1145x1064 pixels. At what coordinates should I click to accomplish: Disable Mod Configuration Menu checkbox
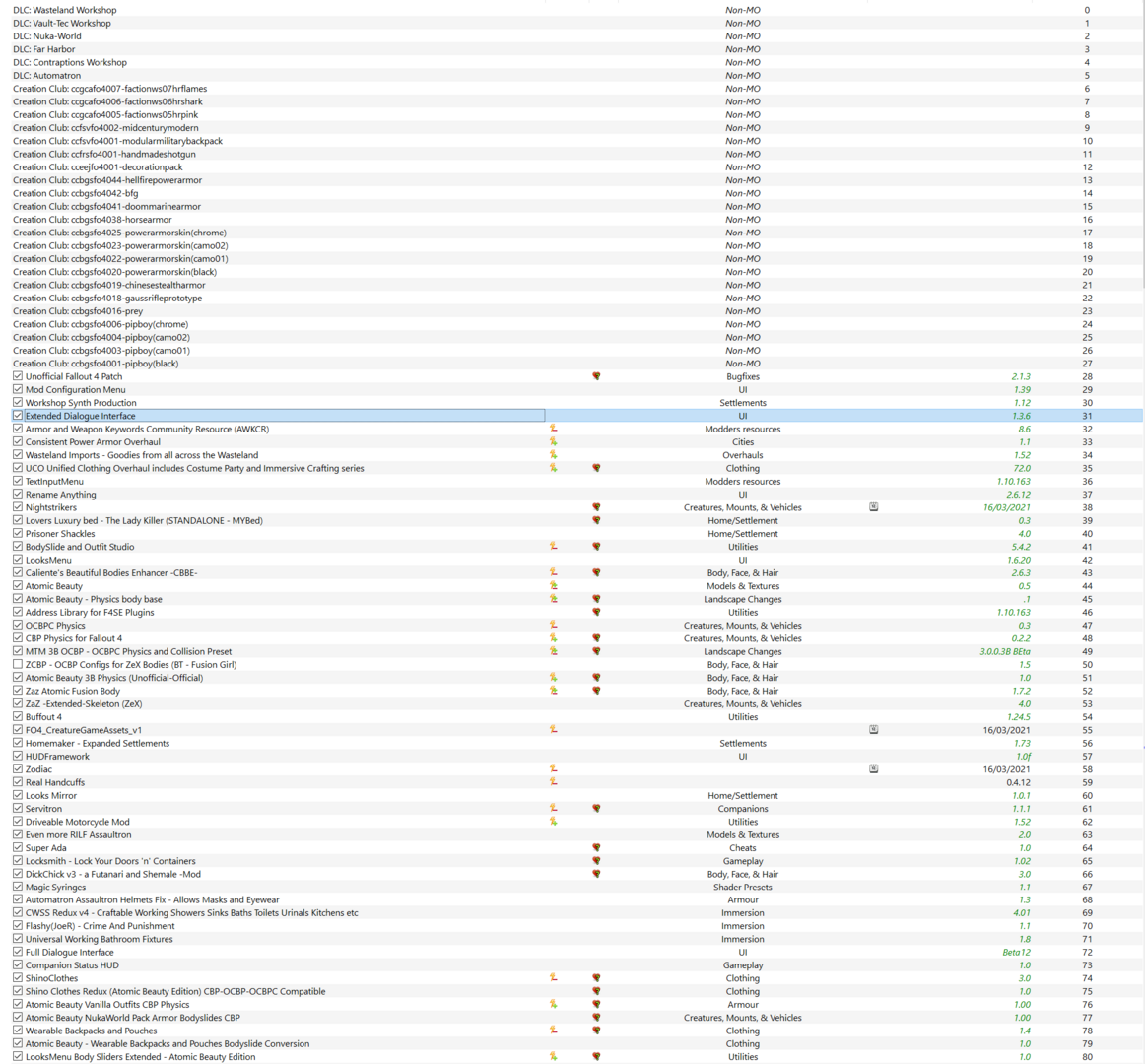pos(18,389)
